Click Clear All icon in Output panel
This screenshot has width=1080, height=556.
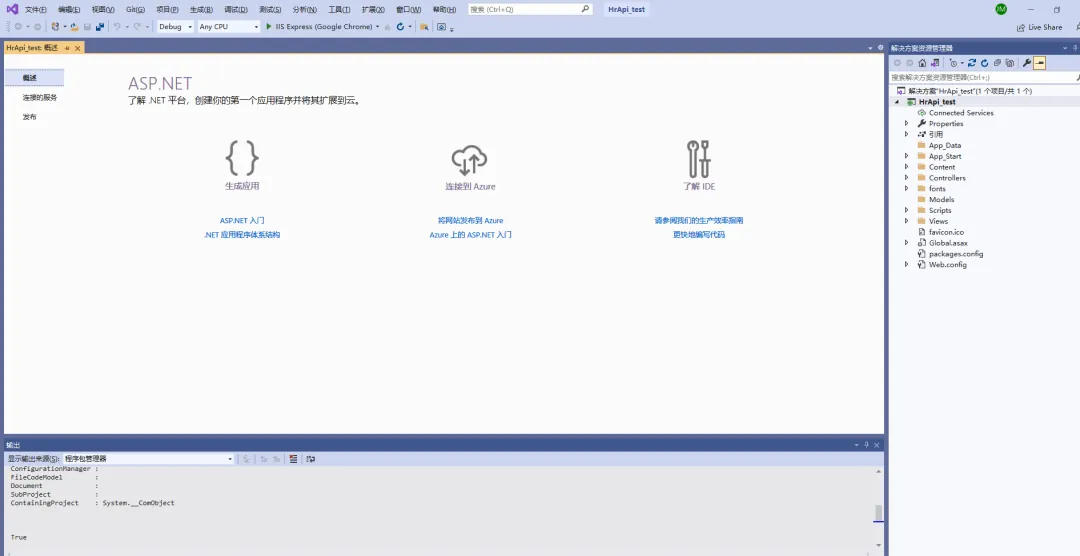coord(293,459)
